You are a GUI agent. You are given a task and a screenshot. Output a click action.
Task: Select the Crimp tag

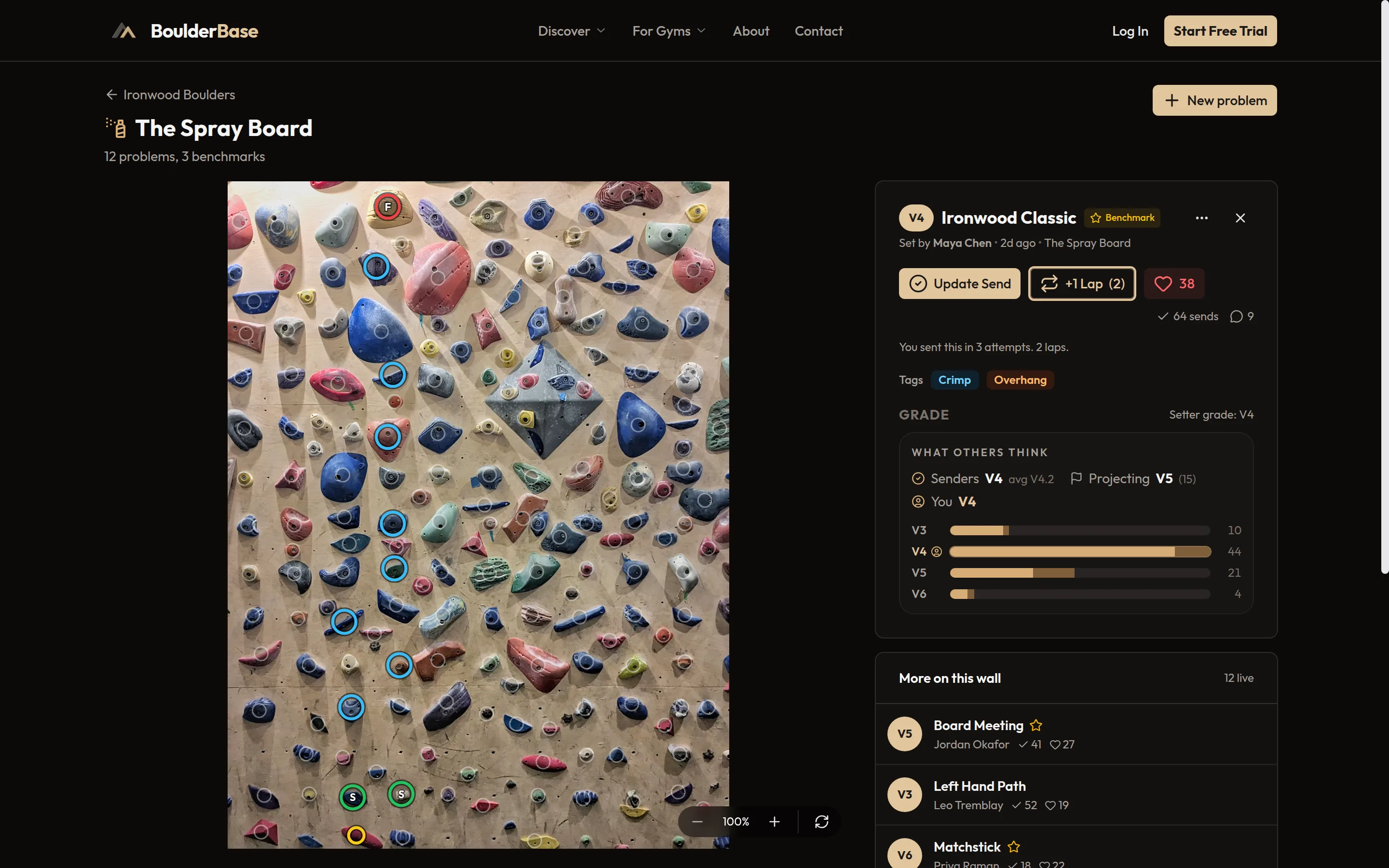[x=954, y=380]
